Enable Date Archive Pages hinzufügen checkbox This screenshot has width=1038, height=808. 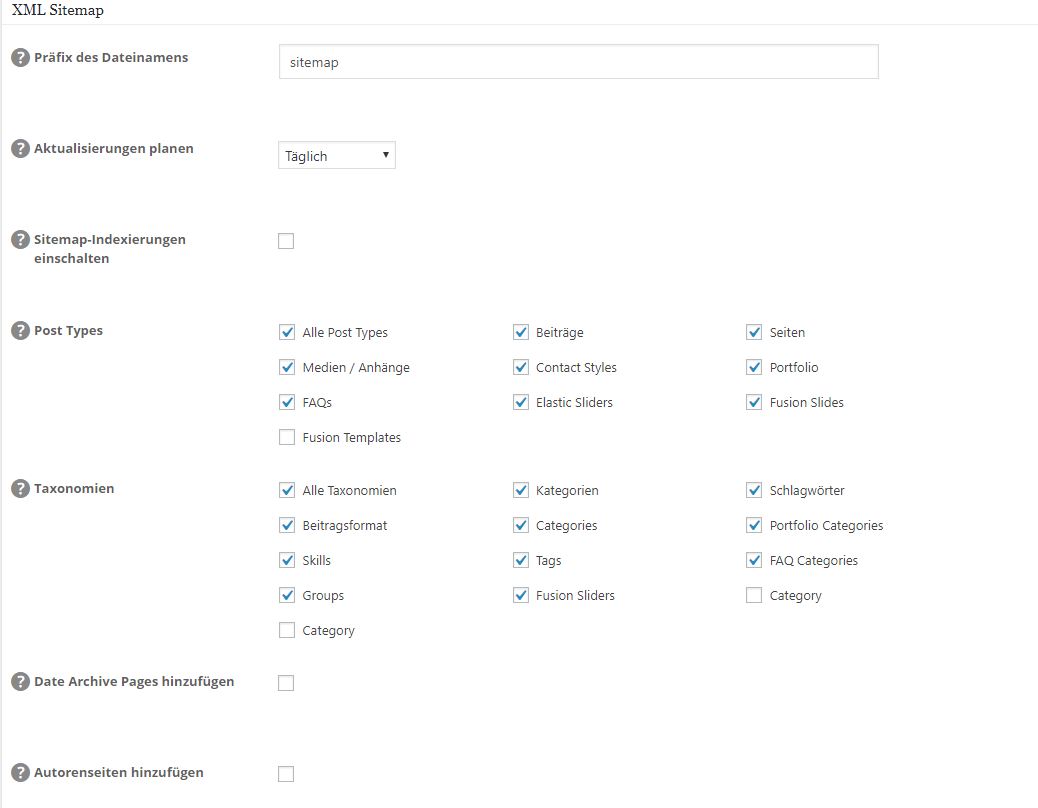(286, 683)
